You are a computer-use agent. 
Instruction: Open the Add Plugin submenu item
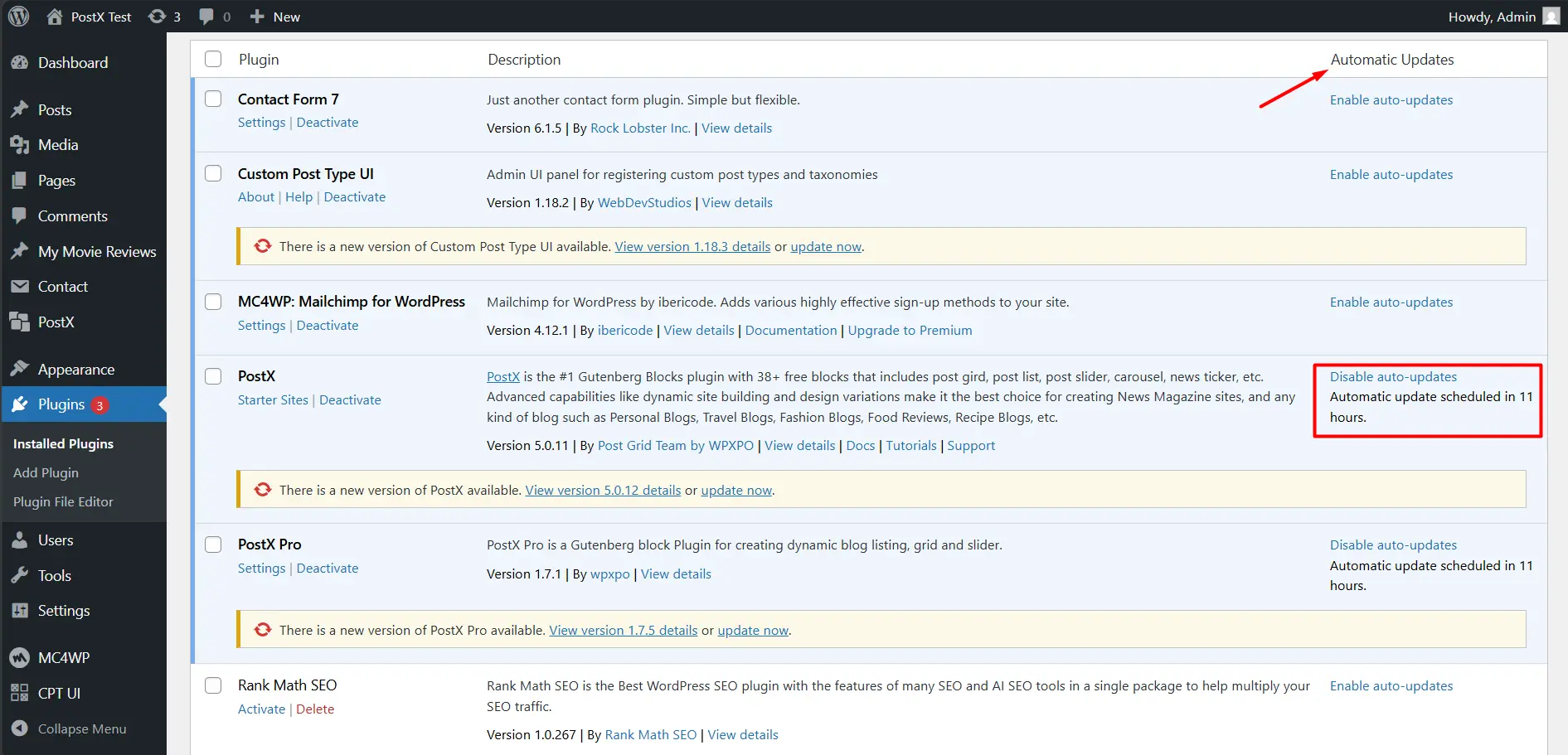(x=46, y=472)
